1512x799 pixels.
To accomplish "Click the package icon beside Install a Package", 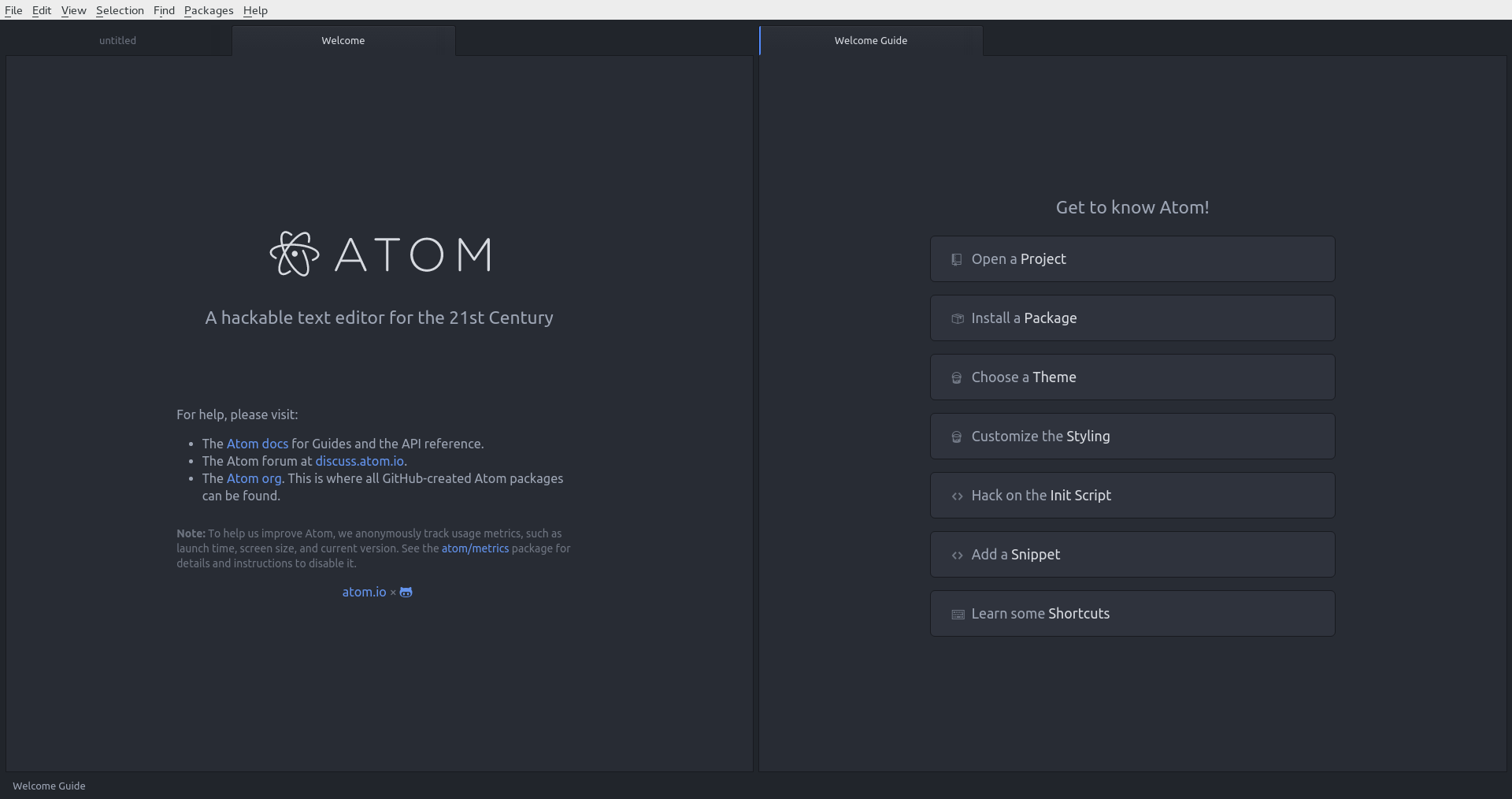I will tap(958, 318).
